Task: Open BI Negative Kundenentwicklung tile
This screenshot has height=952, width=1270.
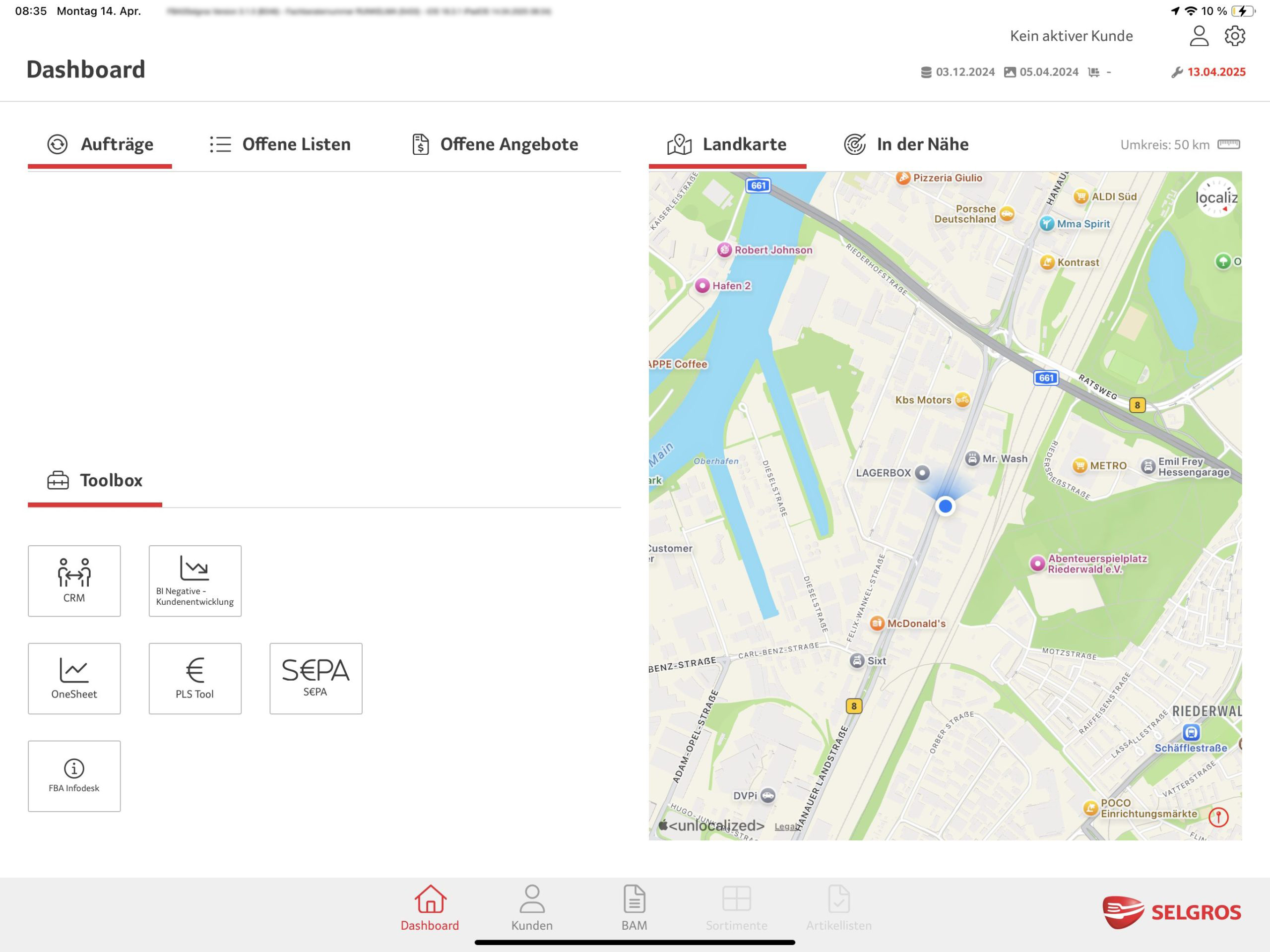Action: click(x=194, y=580)
